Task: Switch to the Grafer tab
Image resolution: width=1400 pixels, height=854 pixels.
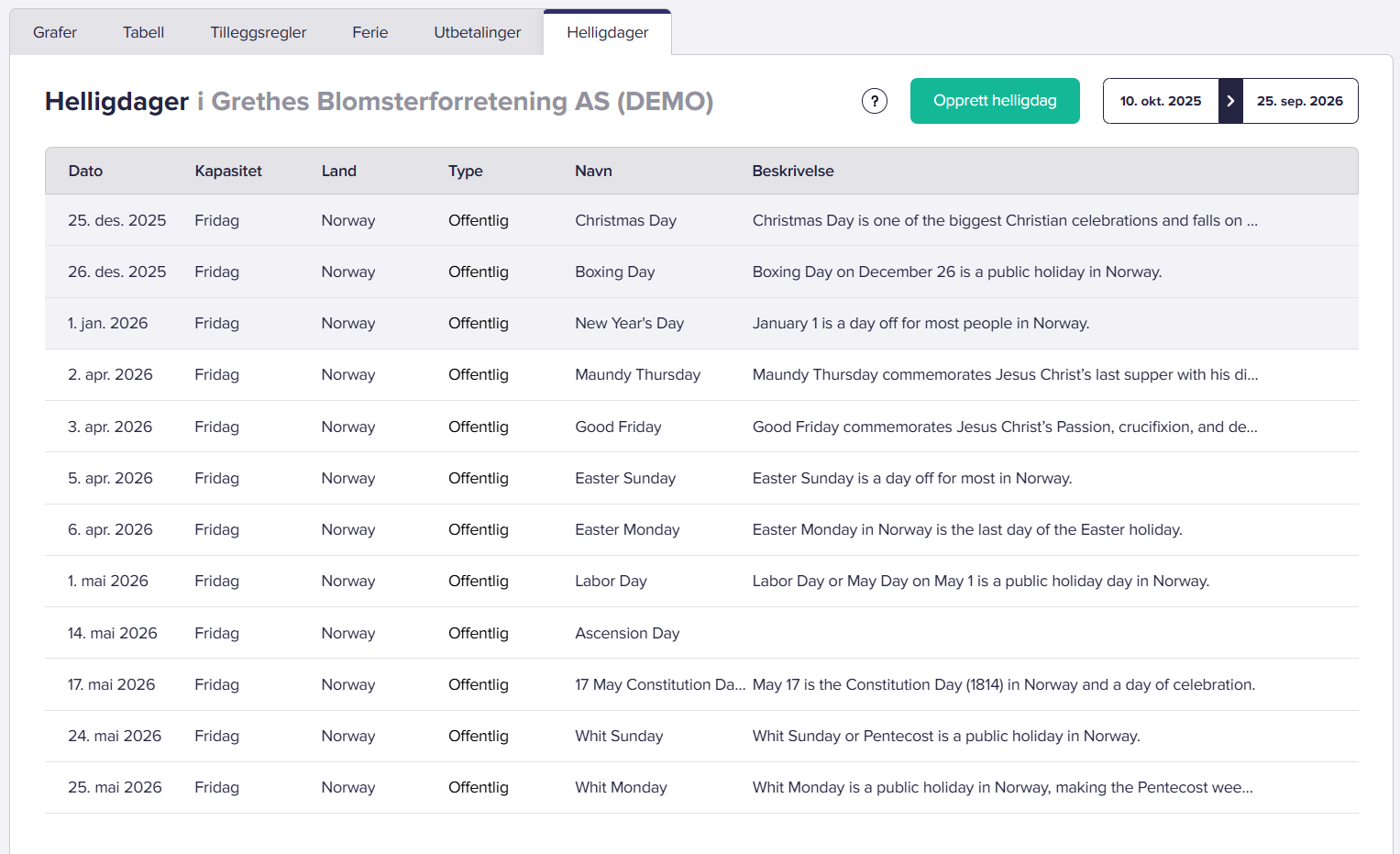Action: click(x=55, y=33)
